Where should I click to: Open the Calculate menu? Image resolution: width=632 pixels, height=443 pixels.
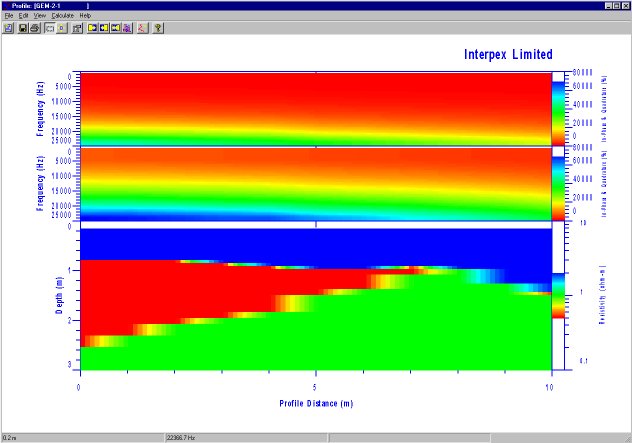(63, 17)
